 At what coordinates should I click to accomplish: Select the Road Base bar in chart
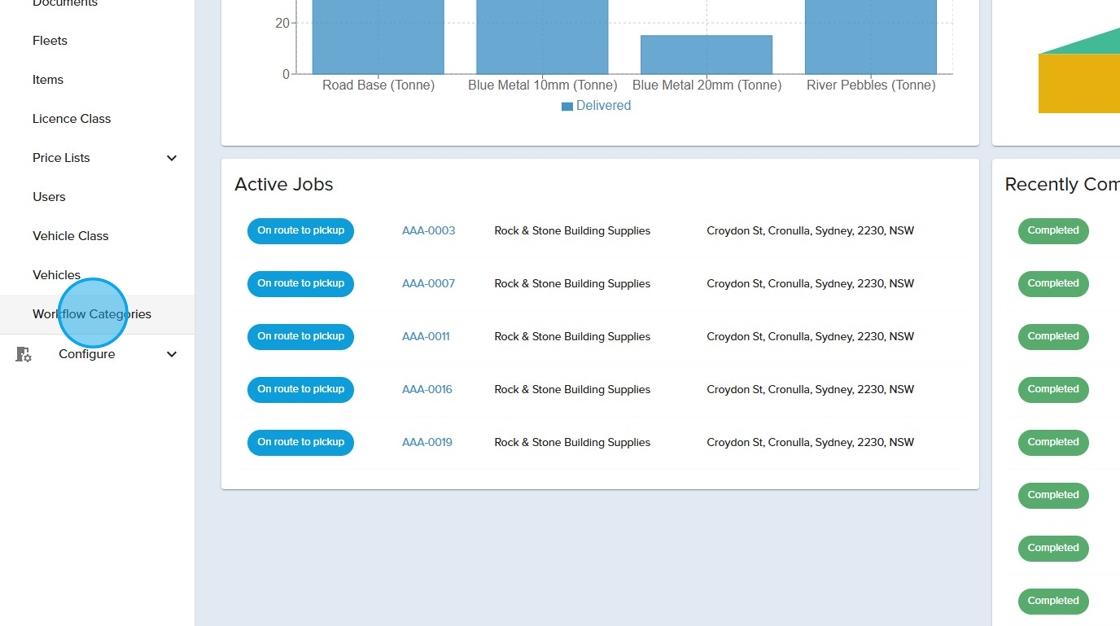(x=378, y=37)
